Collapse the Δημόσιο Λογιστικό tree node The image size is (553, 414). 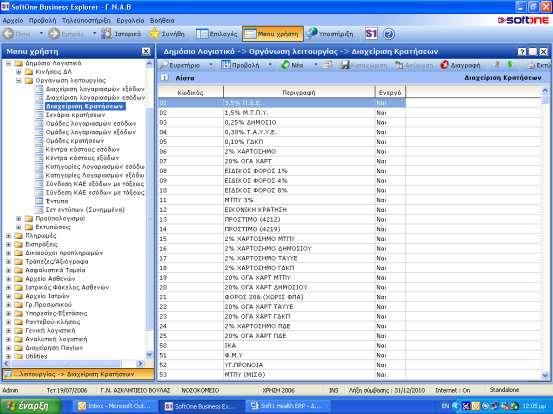click(8, 63)
